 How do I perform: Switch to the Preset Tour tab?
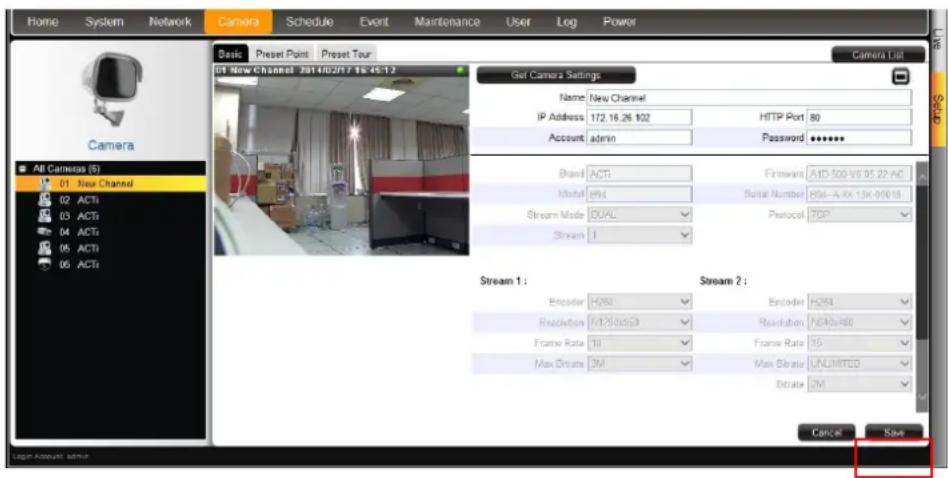click(346, 54)
